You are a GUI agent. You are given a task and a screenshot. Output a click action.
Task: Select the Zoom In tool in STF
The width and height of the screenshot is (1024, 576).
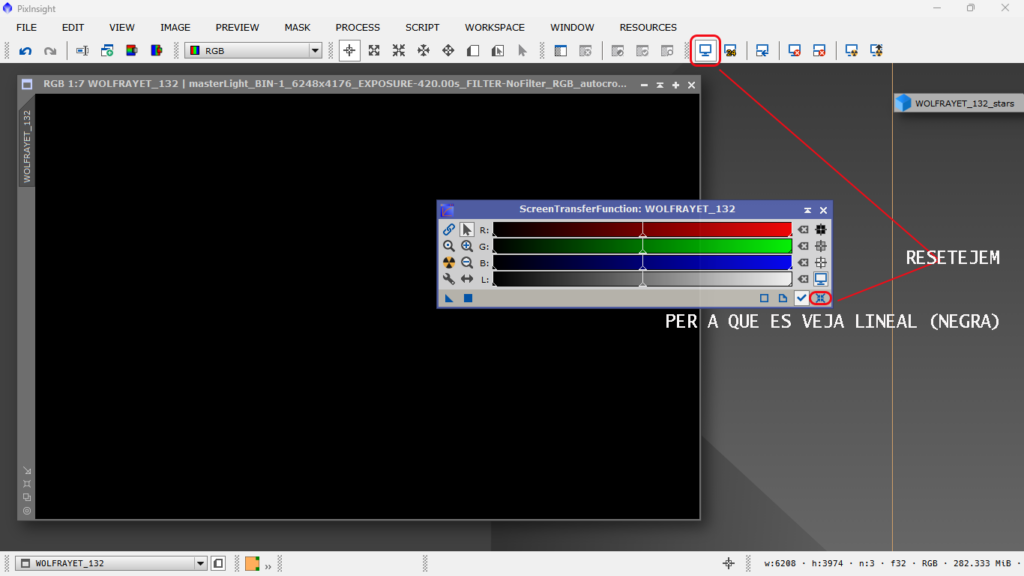point(466,246)
